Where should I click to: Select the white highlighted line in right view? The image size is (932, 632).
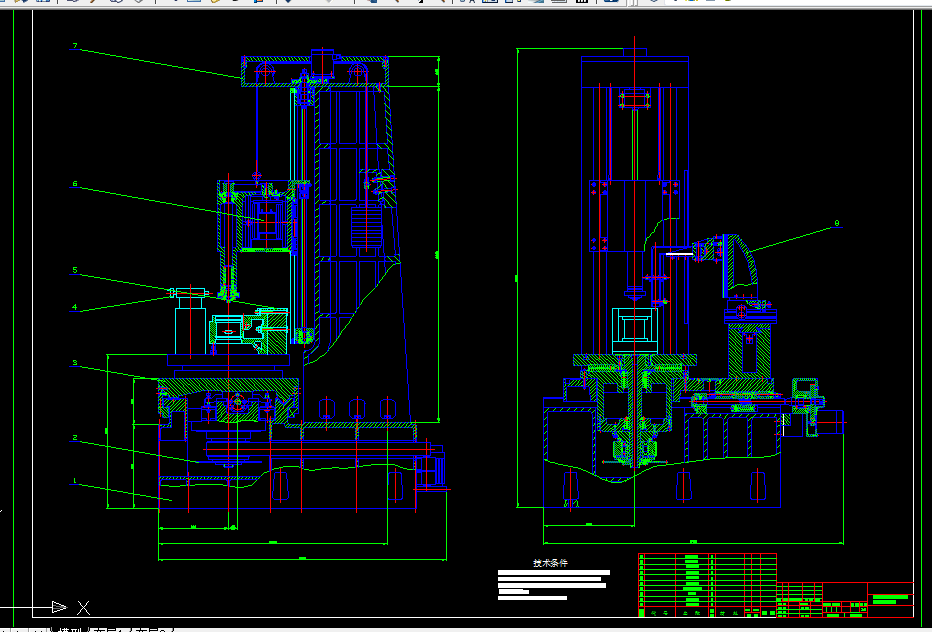click(679, 254)
